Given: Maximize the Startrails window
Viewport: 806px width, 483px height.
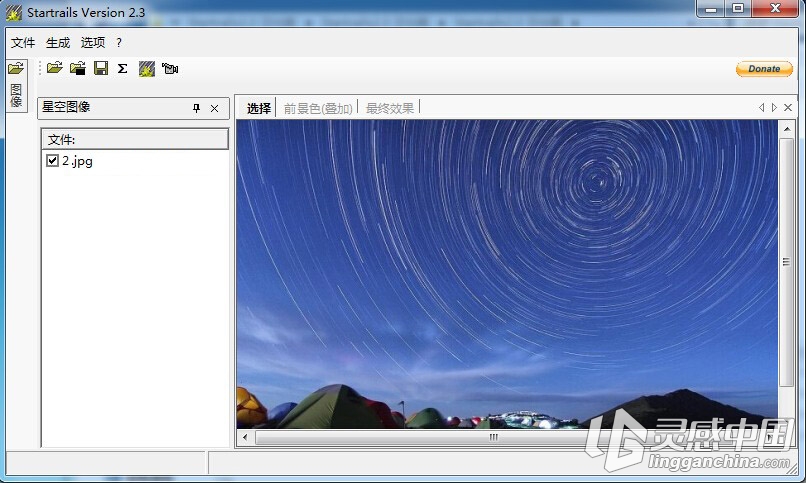Looking at the screenshot, I should tap(738, 9).
